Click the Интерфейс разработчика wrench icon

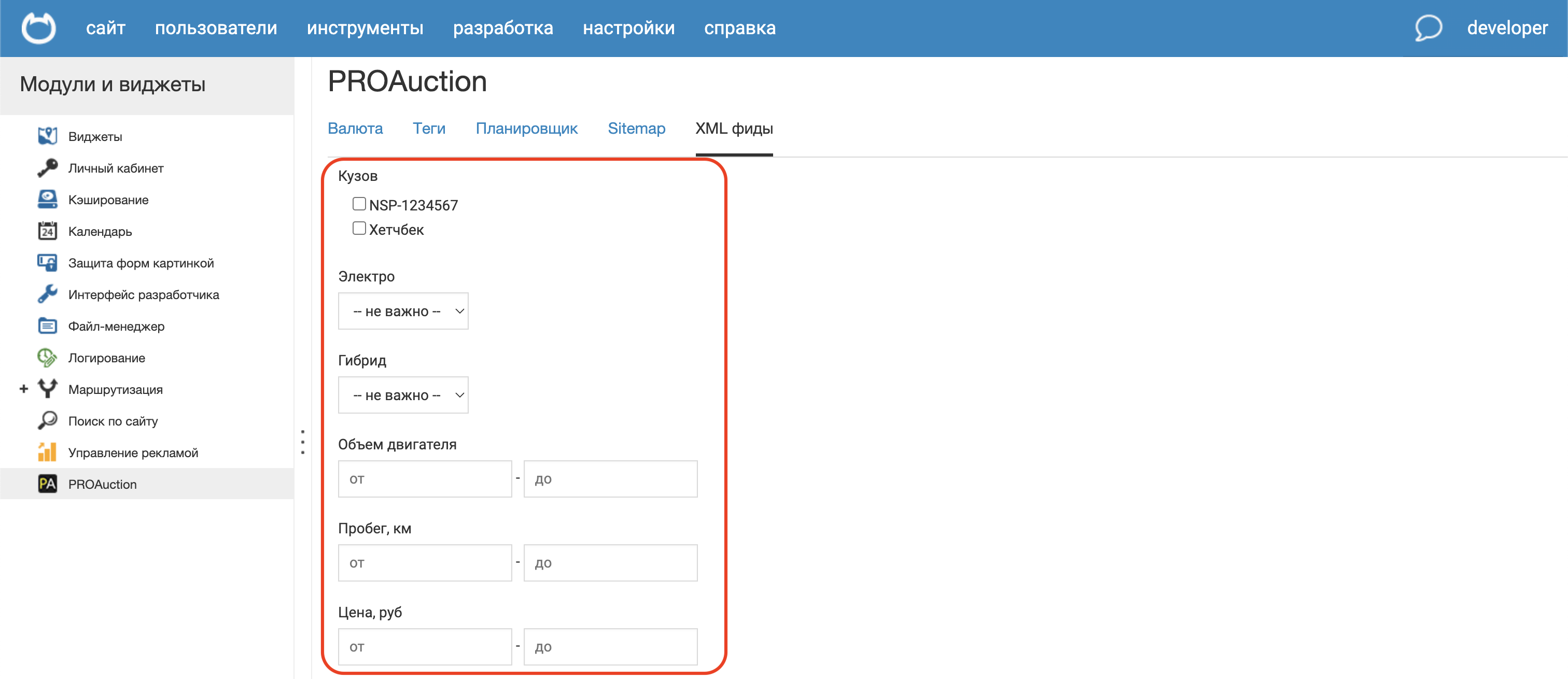point(48,294)
